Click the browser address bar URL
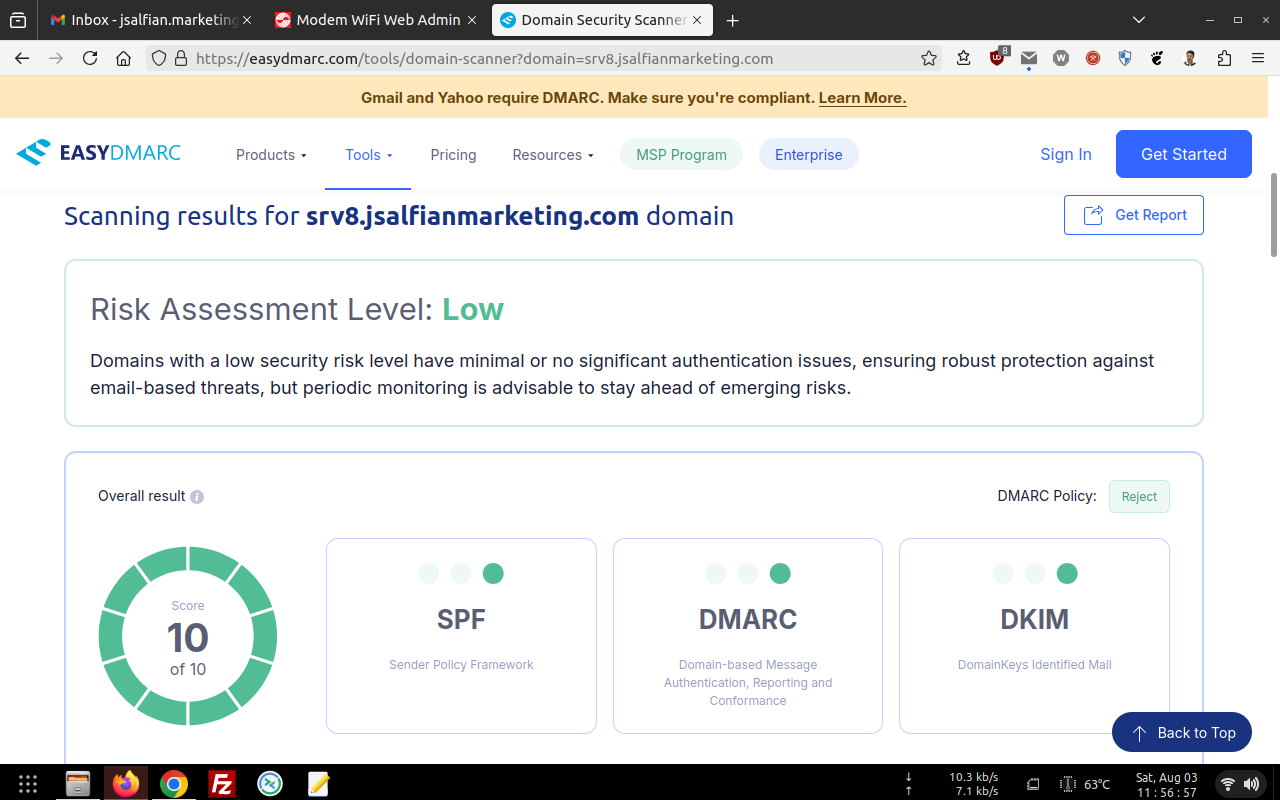1280x800 pixels. pyautogui.click(x=484, y=58)
